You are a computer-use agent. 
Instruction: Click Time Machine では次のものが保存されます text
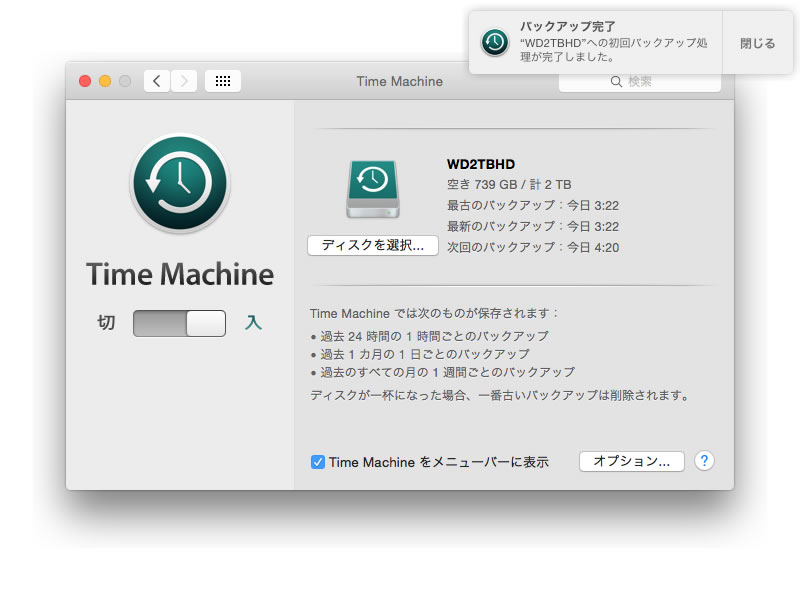coord(435,313)
